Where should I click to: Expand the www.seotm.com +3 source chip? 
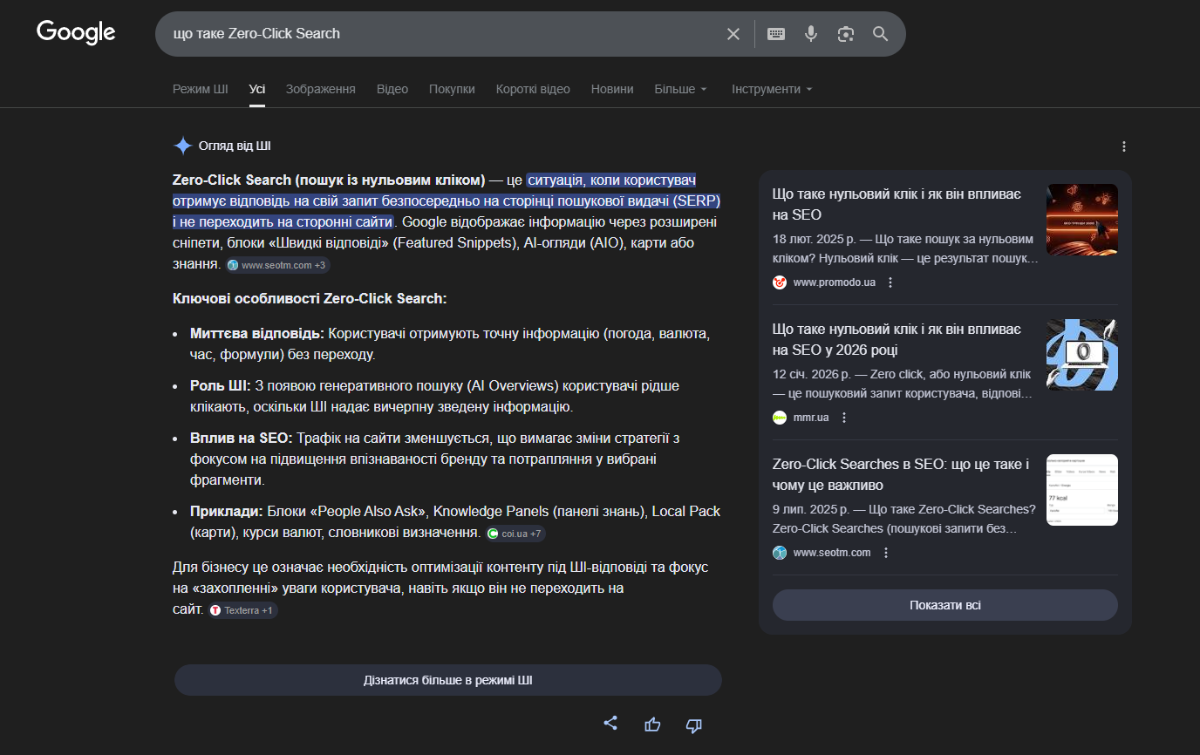pyautogui.click(x=278, y=264)
